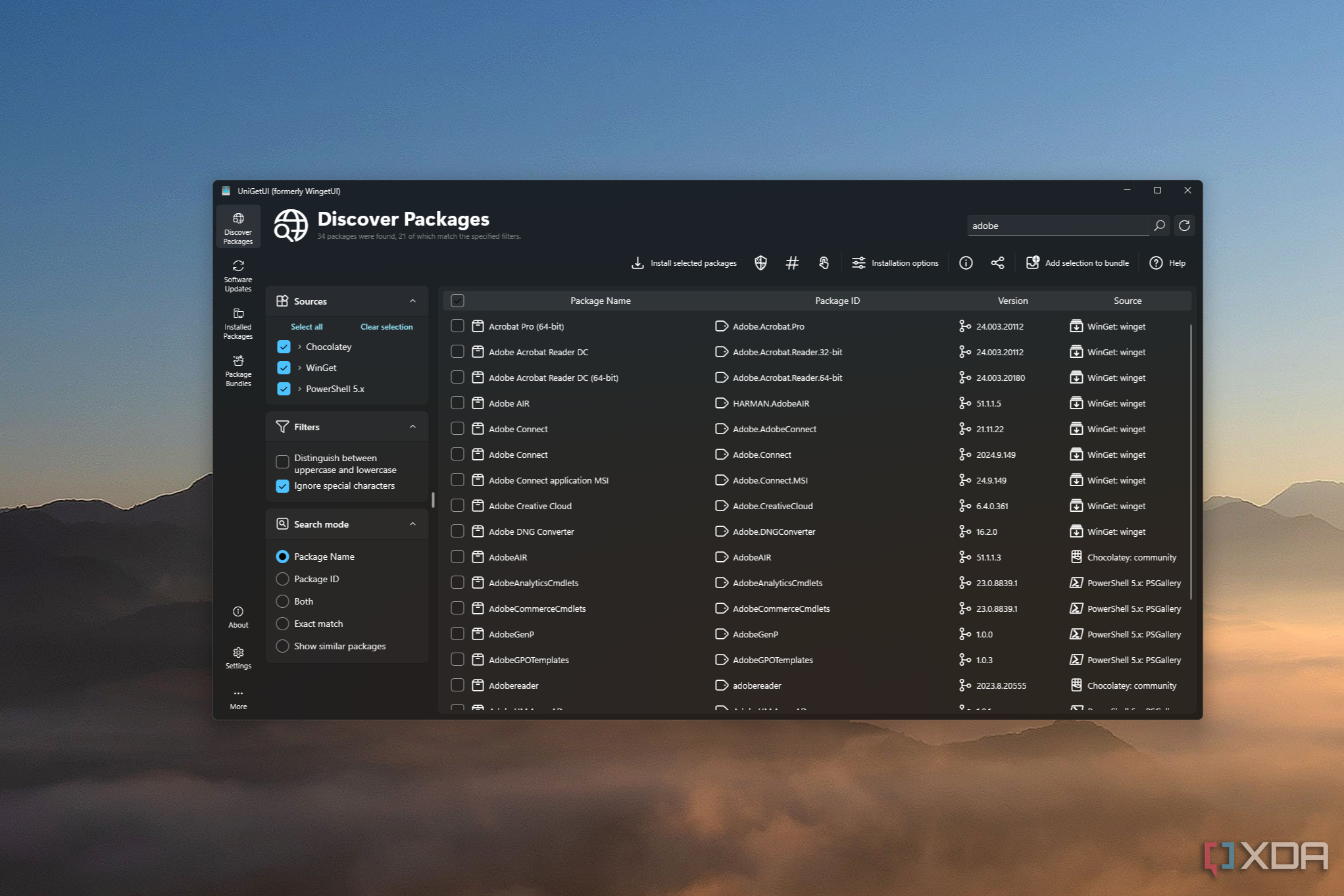Expand the Chocolatey source tree
The width and height of the screenshot is (1344, 896).
[x=299, y=347]
